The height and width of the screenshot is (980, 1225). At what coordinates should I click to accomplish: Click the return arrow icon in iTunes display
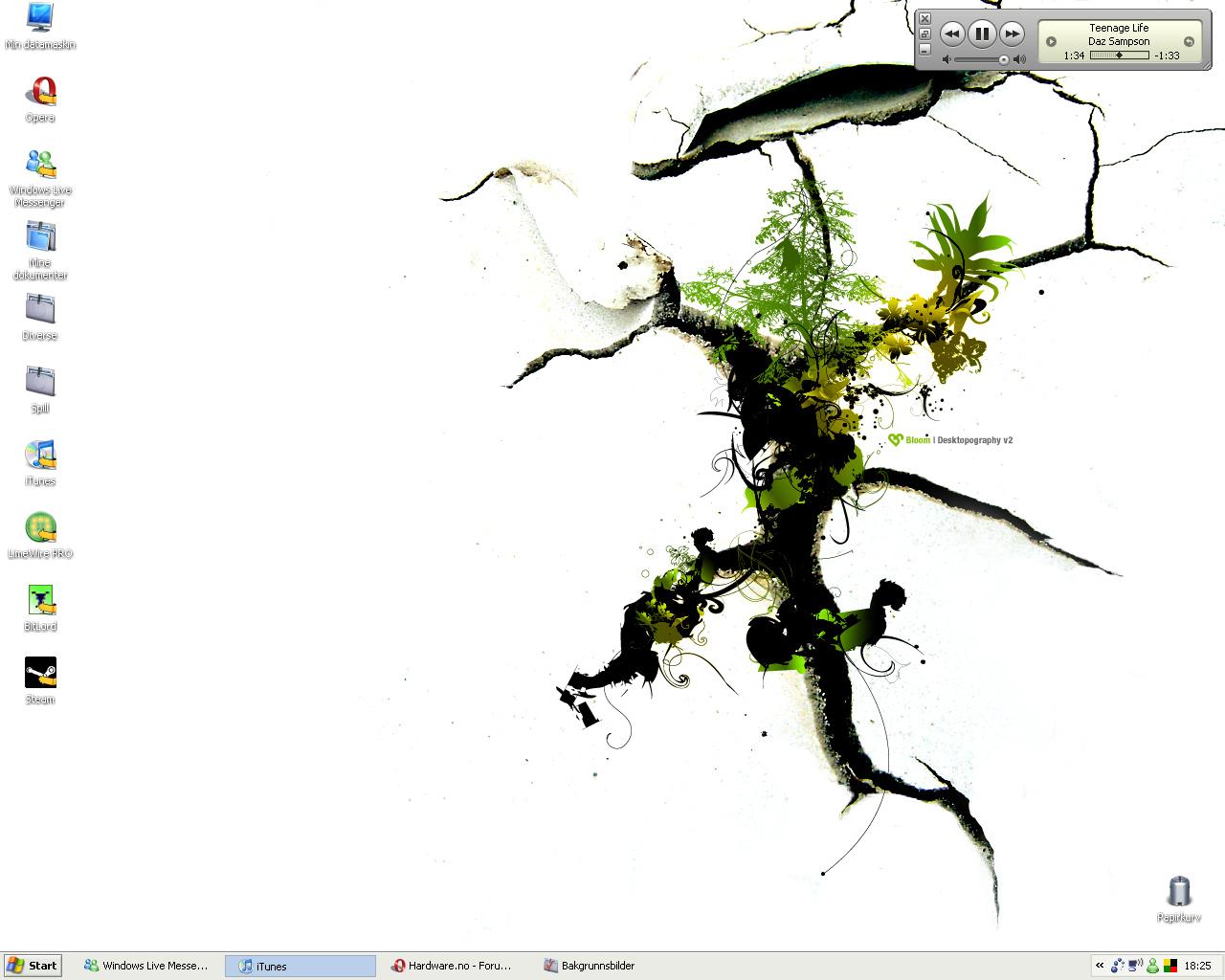point(1189,41)
